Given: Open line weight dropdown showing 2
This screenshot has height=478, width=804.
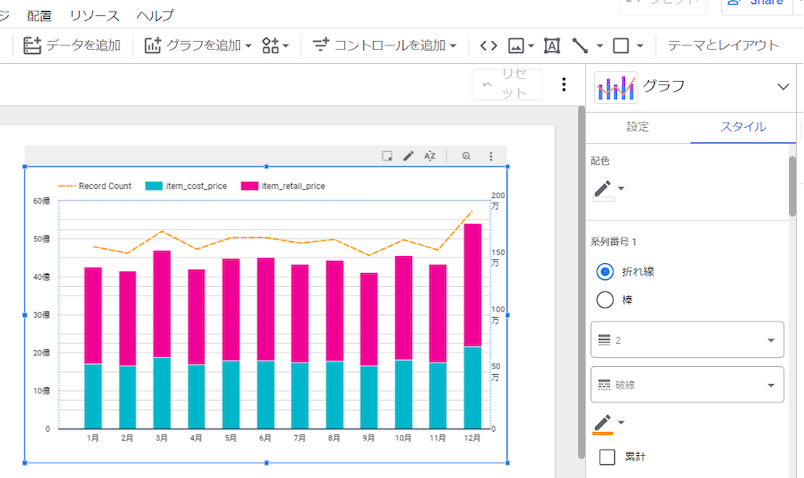Looking at the screenshot, I should [x=687, y=340].
